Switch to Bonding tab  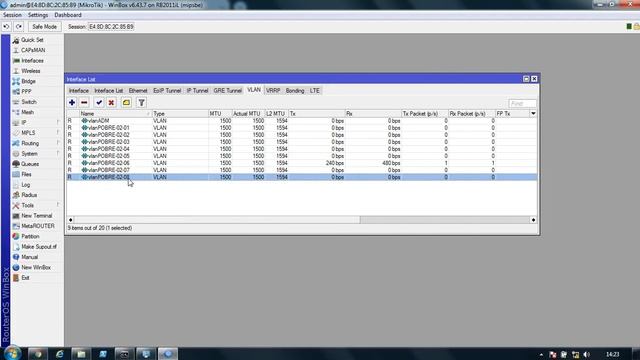(295, 91)
